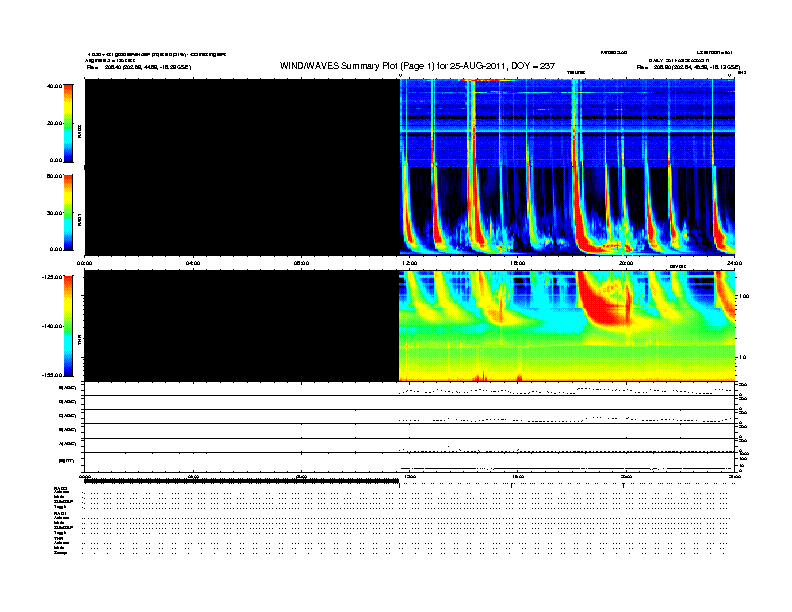Click the red streak at top of RAD2 panel
Viewport: 792px width, 612px height.
click(487, 80)
